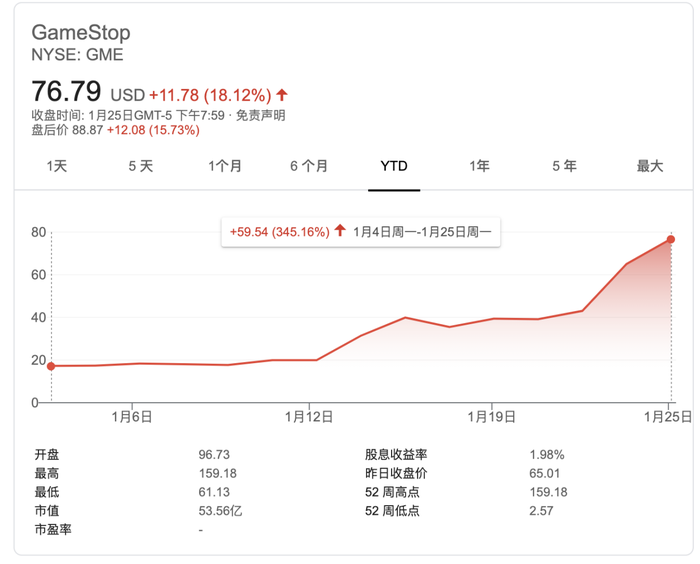Screen dimensions: 700x564
Task: Click the tooltip date range 1月4日周一-1月25日周一
Action: tap(422, 232)
